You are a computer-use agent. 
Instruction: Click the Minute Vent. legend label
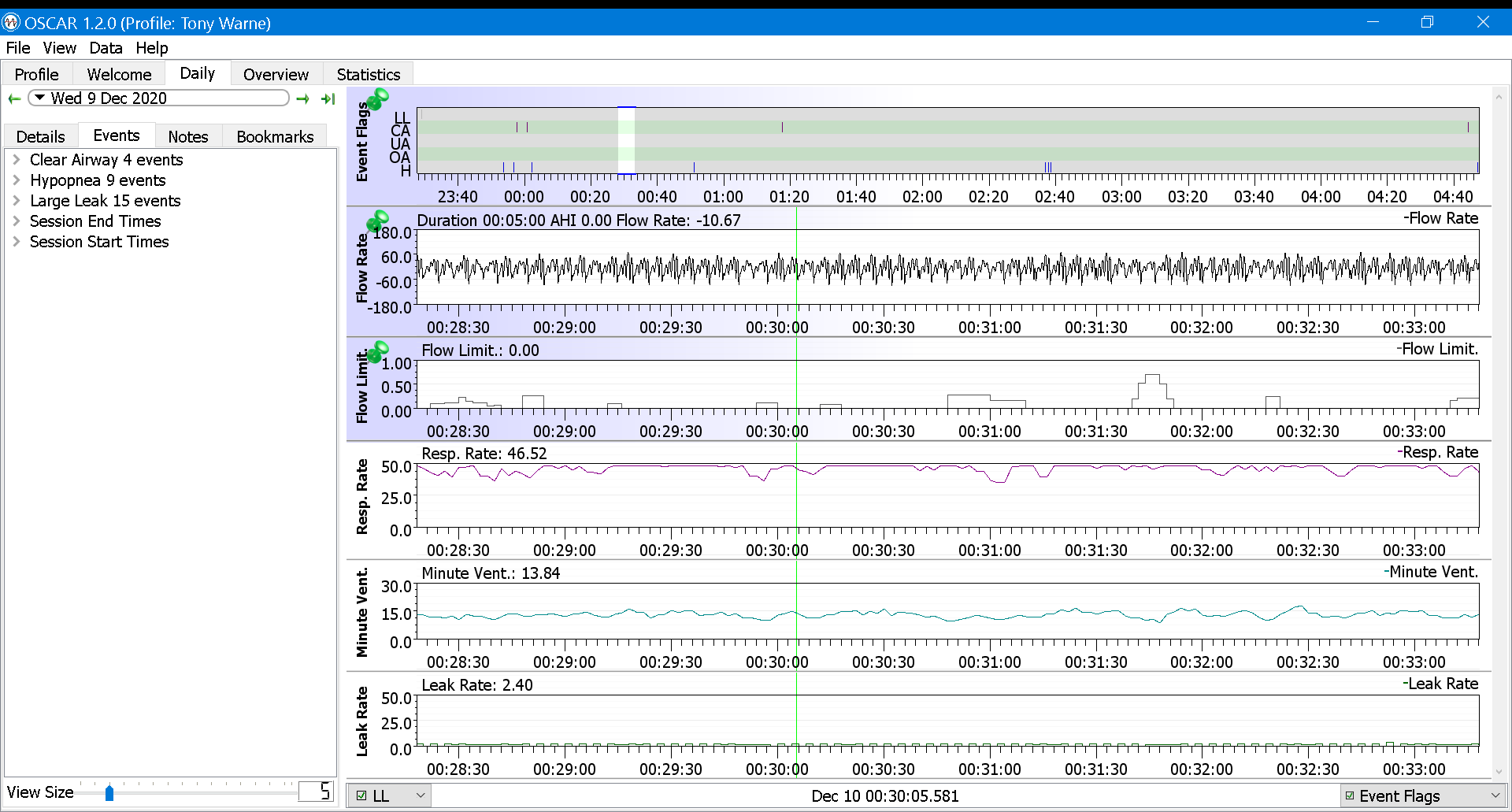[1432, 572]
